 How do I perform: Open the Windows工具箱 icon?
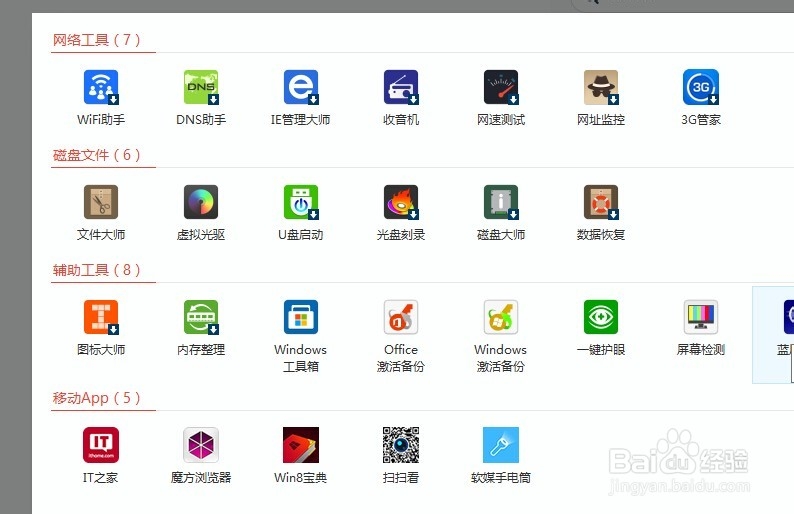(301, 317)
